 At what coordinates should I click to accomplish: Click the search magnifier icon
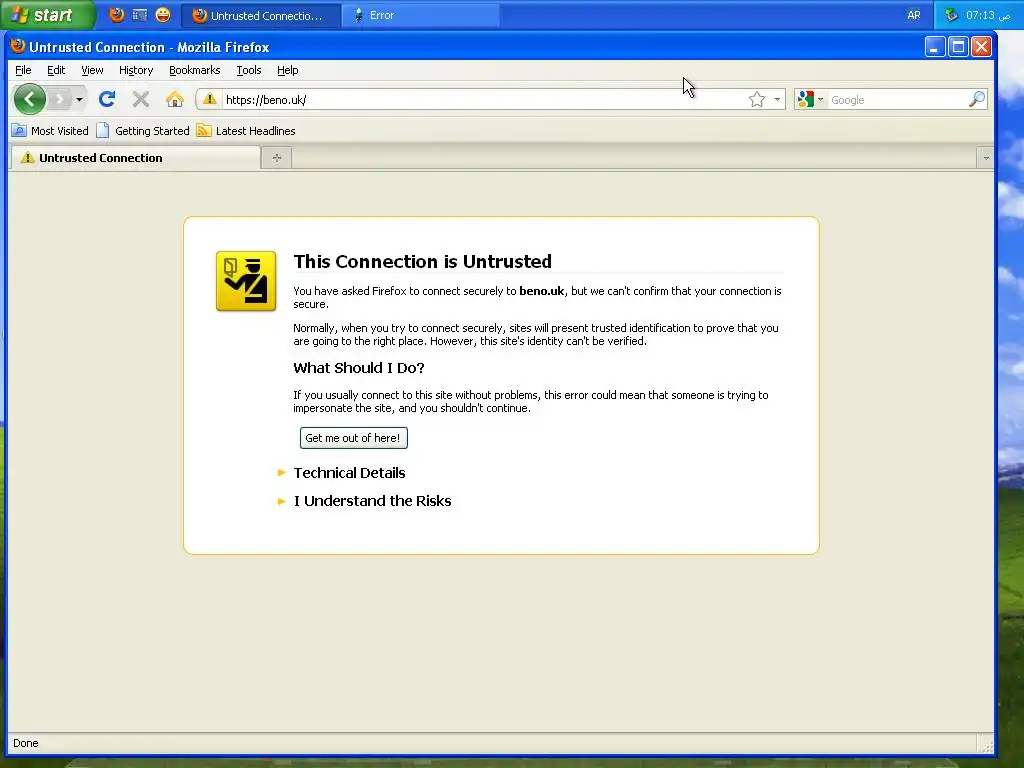coord(977,99)
